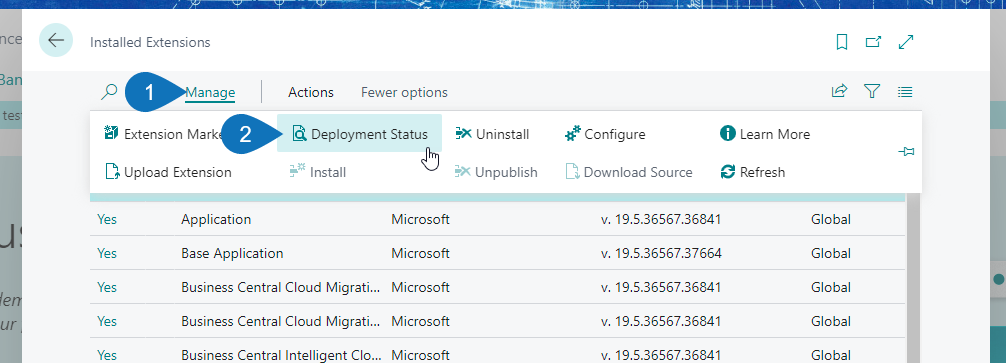Open page in a new window
Image resolution: width=1006 pixels, height=363 pixels.
coord(873,42)
